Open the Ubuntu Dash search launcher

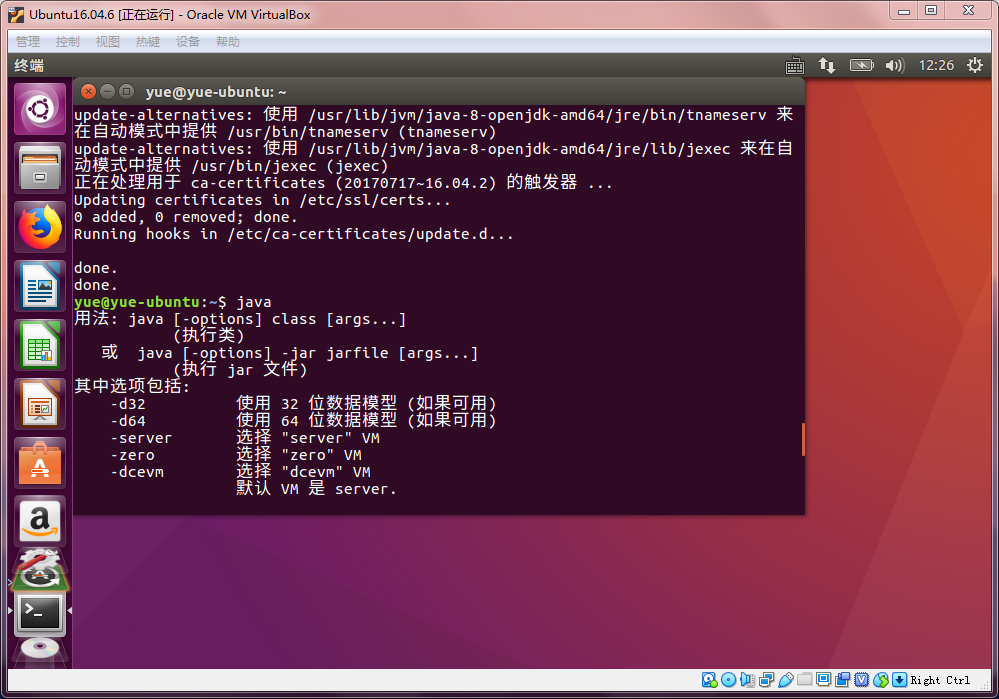pos(40,109)
